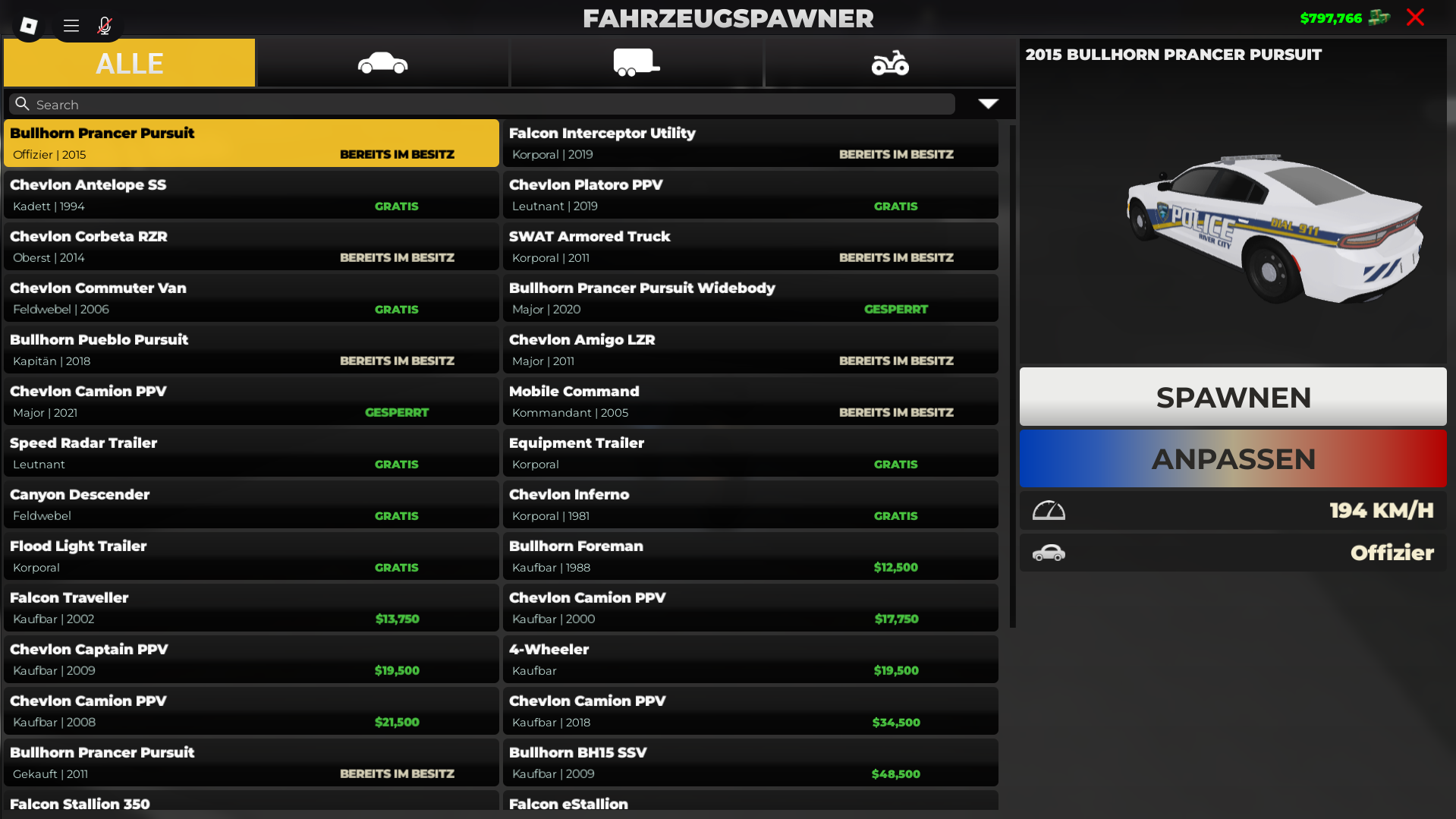Click the speedometer icon next to 194 KM/H
Screen dimensions: 1456x819
tap(1049, 511)
